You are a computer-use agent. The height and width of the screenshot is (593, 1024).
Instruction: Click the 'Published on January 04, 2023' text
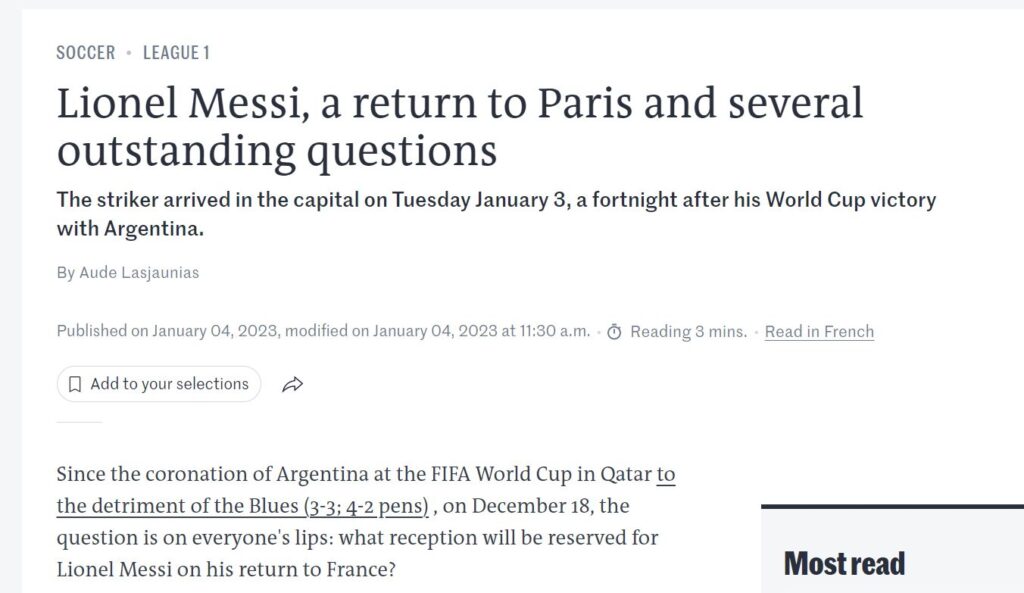tap(168, 331)
